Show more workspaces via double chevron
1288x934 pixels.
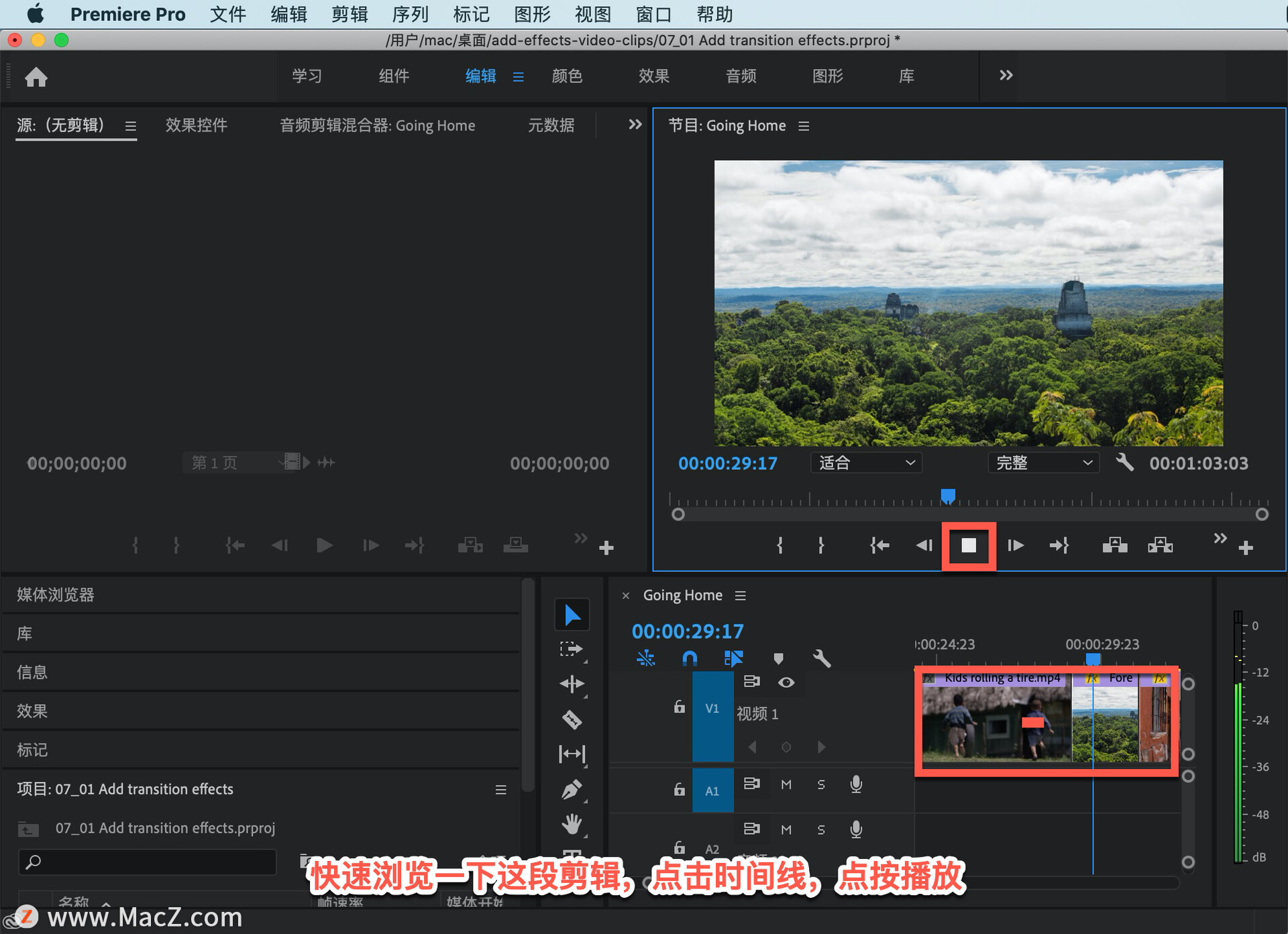(1006, 75)
